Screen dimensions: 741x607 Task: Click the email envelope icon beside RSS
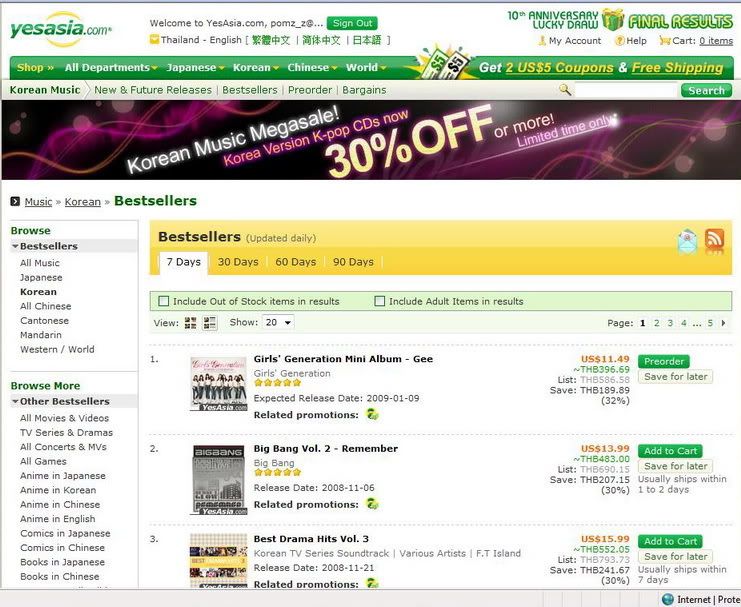(687, 241)
